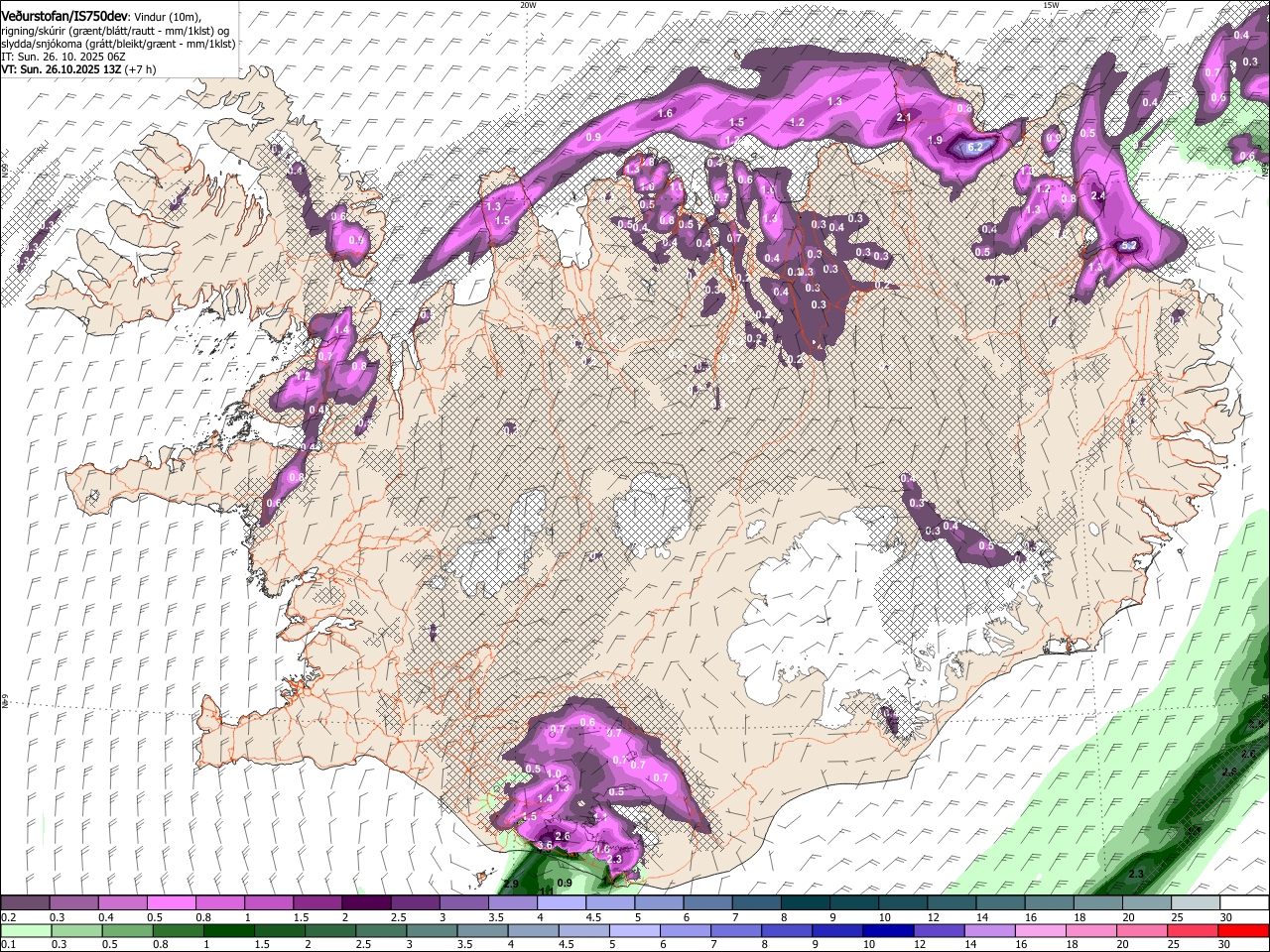Click the 1.9 precipitation value on the map
The image size is (1270, 952).
[935, 141]
